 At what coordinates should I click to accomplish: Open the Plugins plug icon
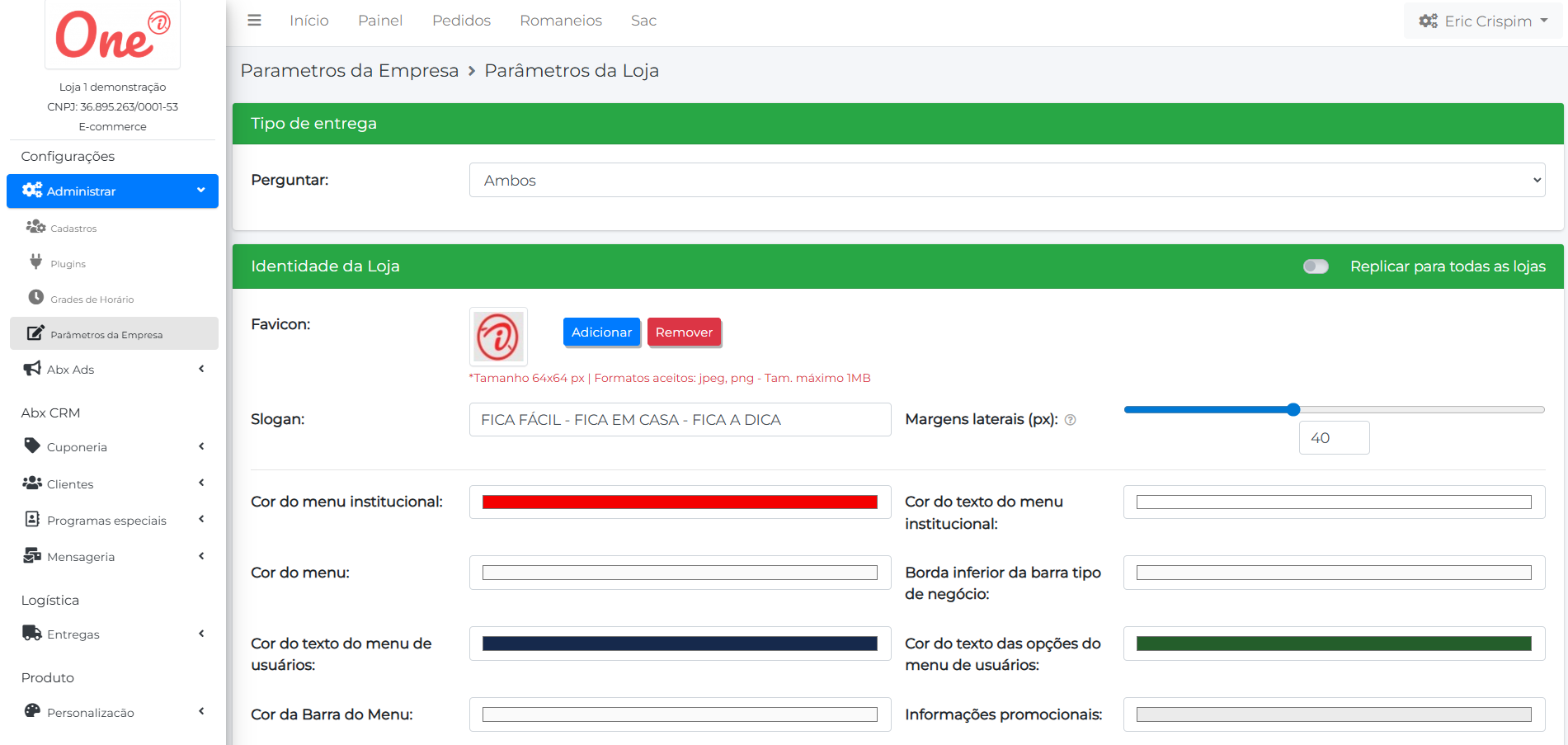35,262
